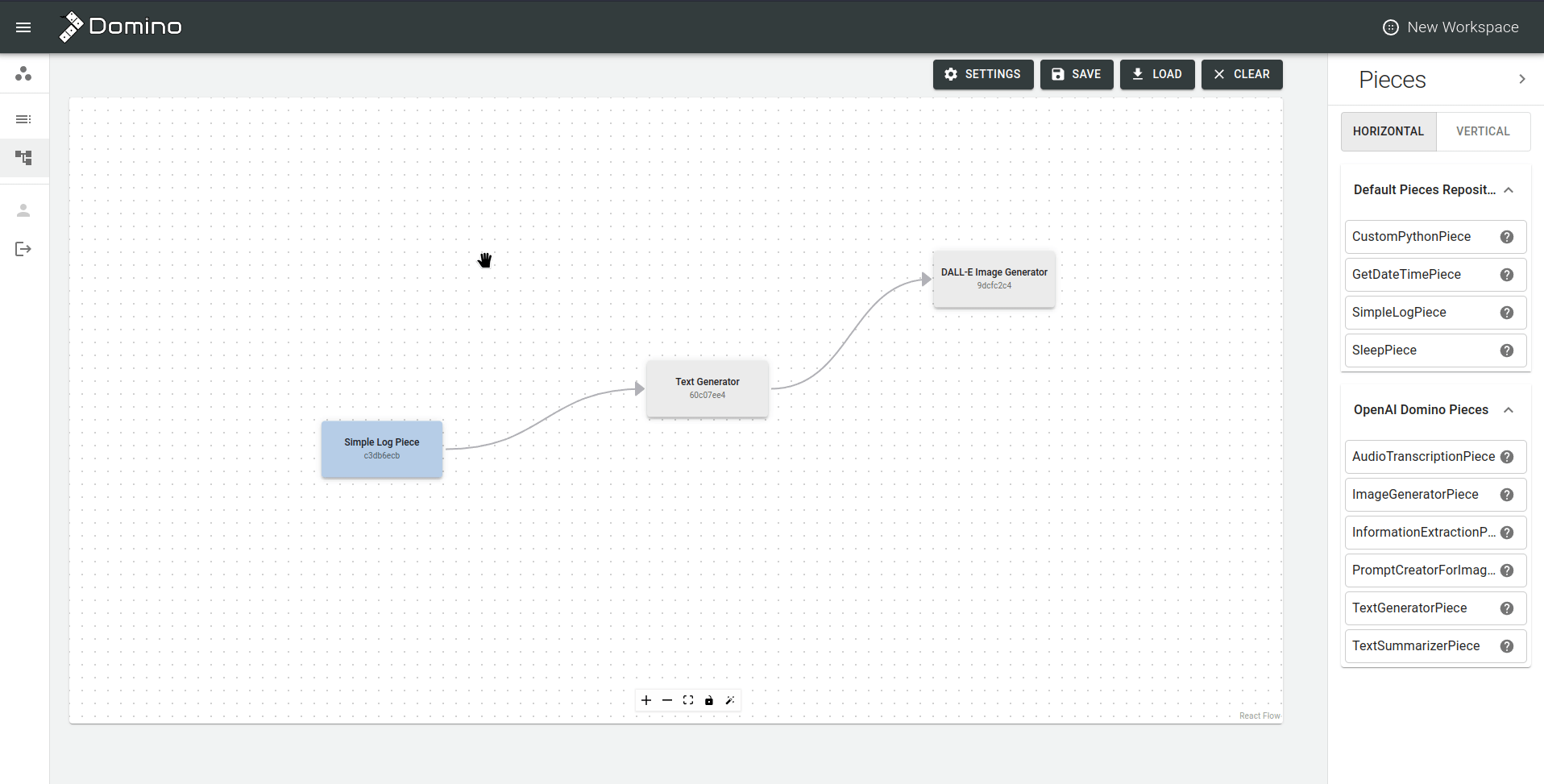Zoom in with the plus control
The image size is (1544, 784).
[x=646, y=700]
